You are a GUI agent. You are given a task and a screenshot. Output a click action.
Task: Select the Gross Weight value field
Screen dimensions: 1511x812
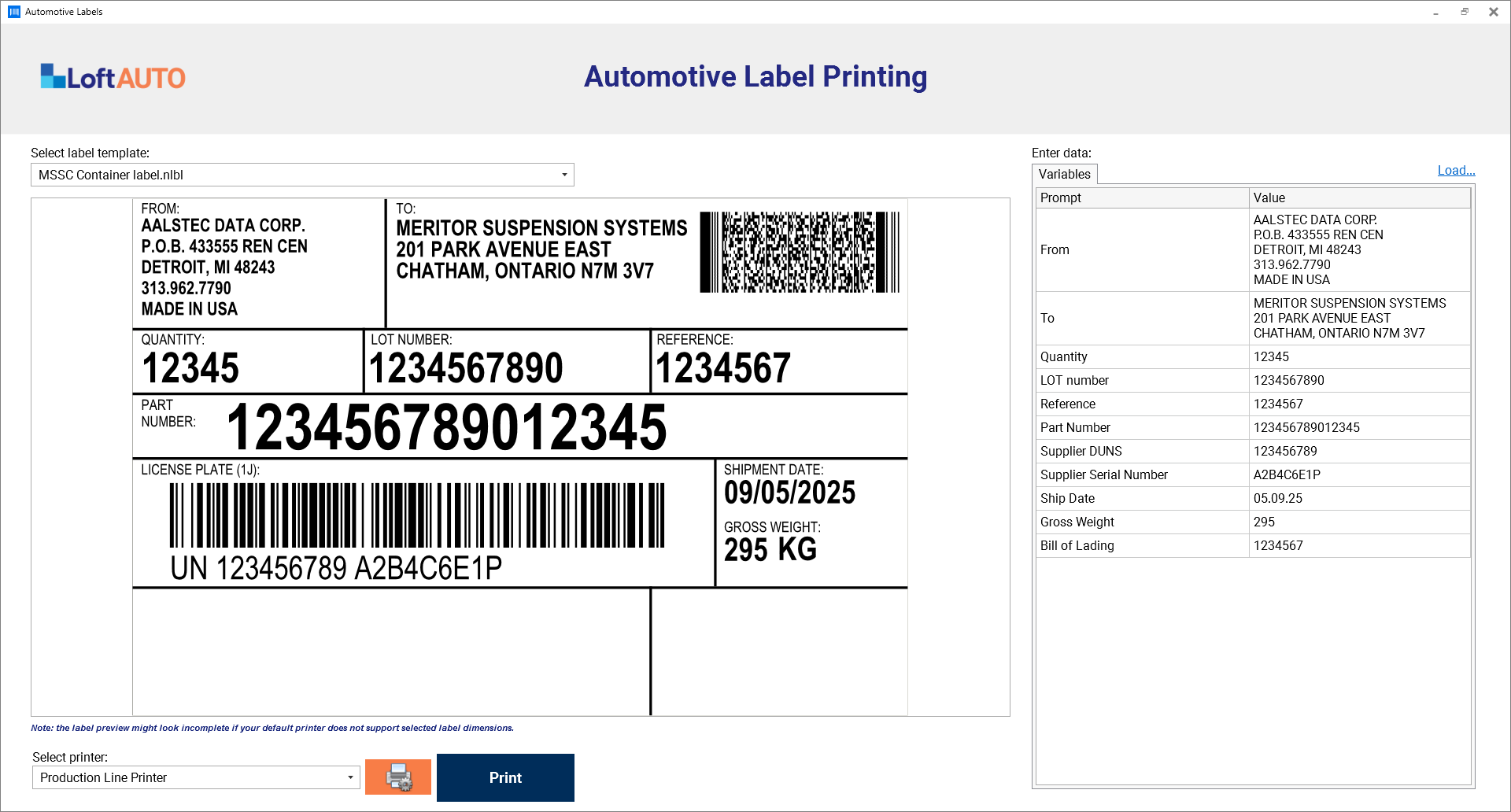point(1359,522)
